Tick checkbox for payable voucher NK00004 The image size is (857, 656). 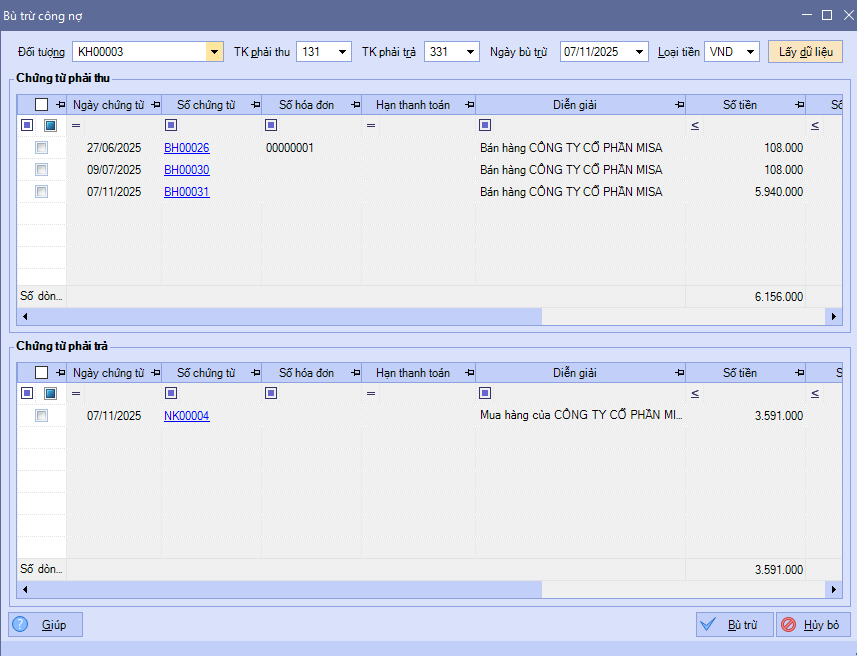[41, 416]
